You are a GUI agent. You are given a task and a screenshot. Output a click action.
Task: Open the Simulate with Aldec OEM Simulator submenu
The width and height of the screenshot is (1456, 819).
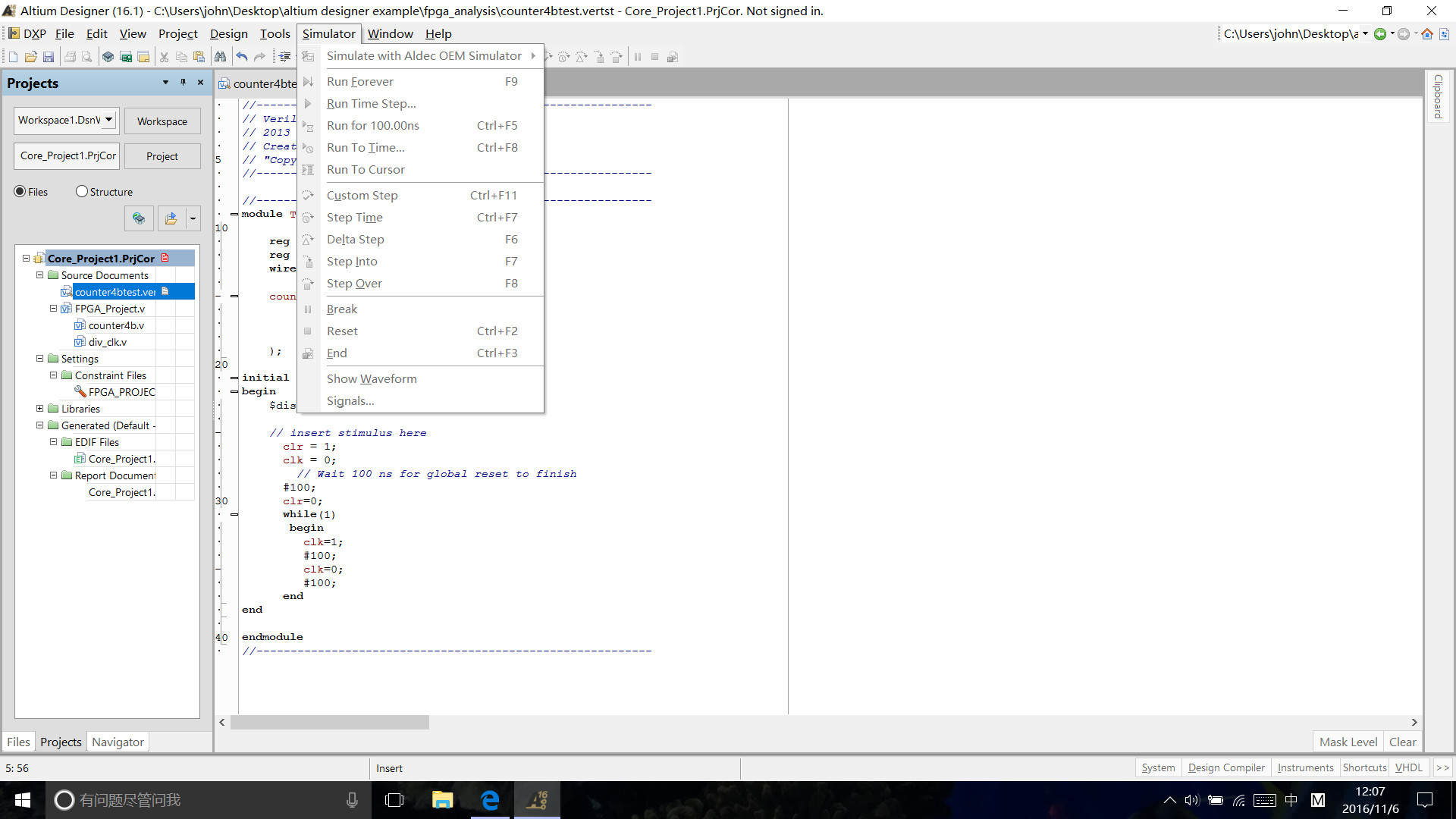(x=421, y=56)
